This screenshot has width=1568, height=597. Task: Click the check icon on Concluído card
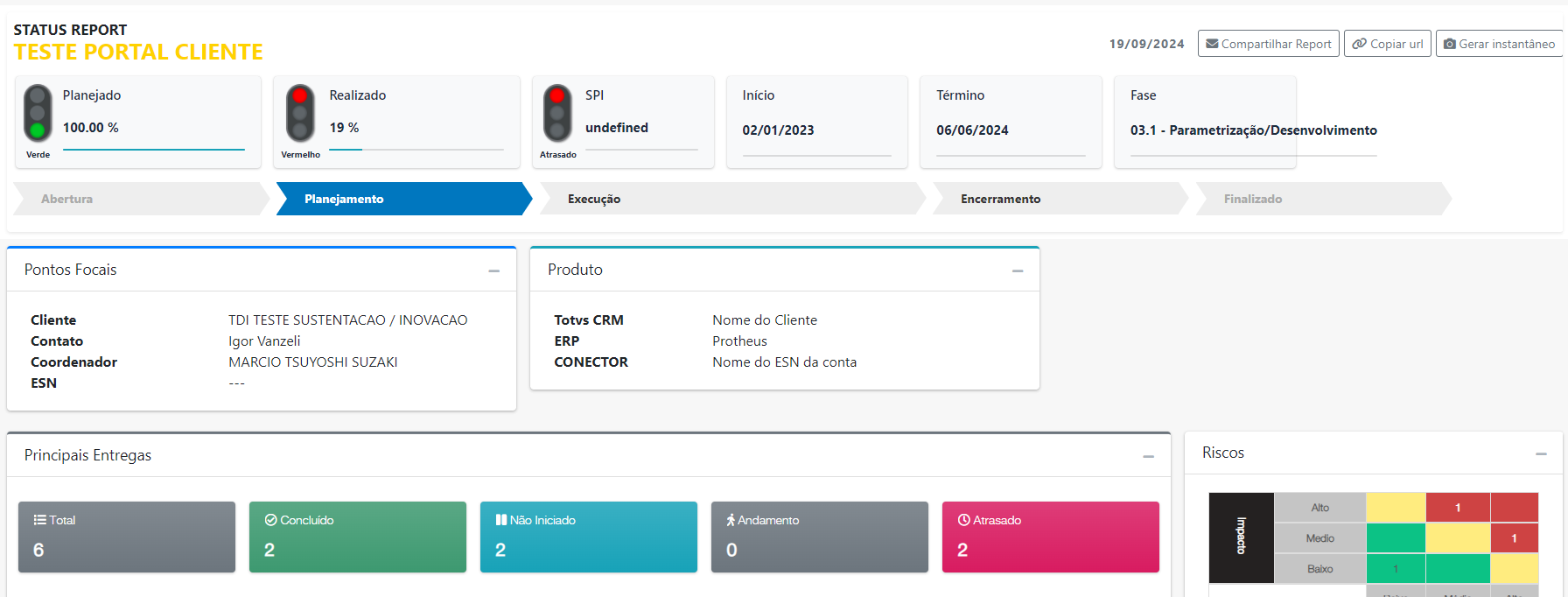coord(270,520)
